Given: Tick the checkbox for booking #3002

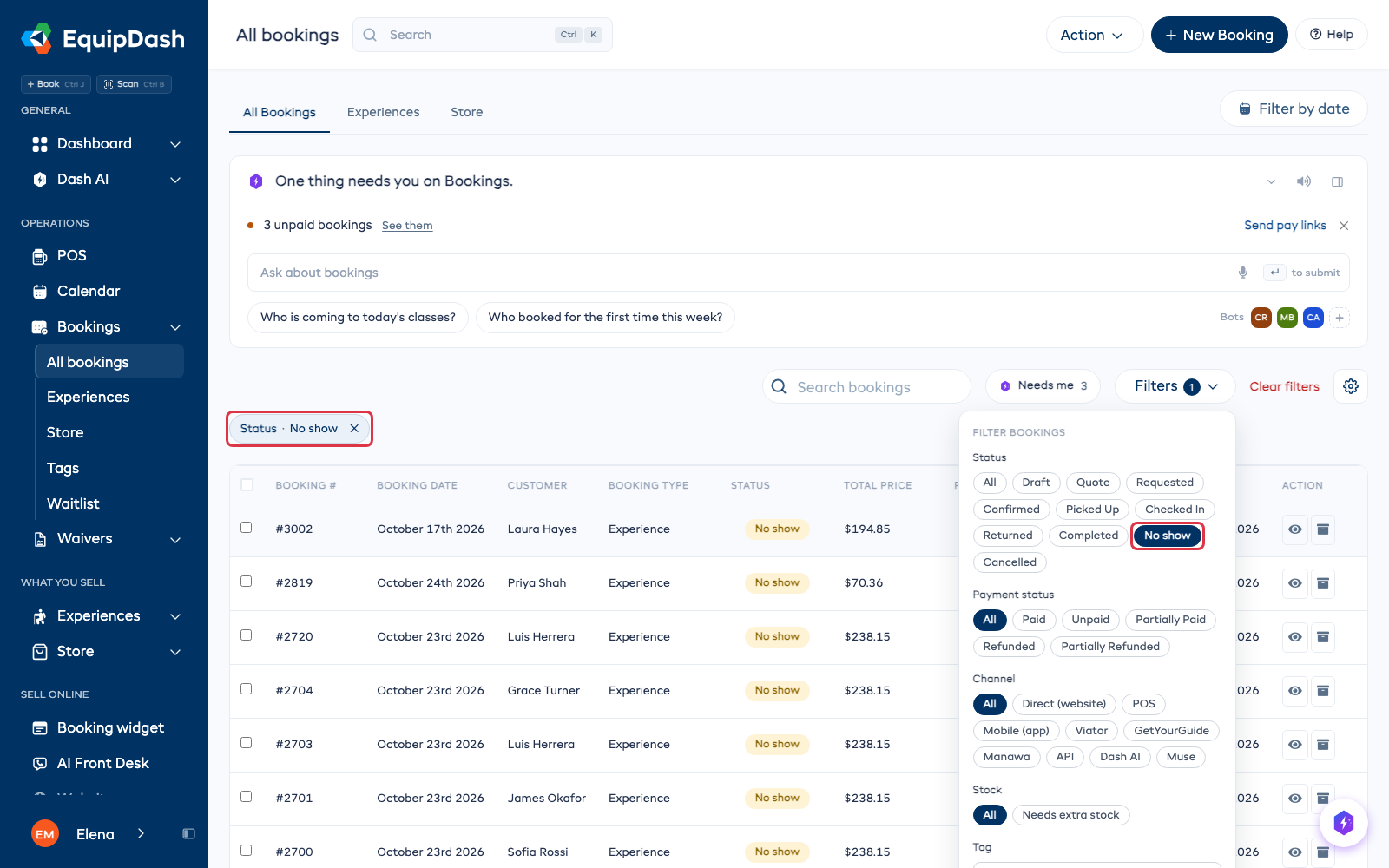Looking at the screenshot, I should tap(247, 528).
